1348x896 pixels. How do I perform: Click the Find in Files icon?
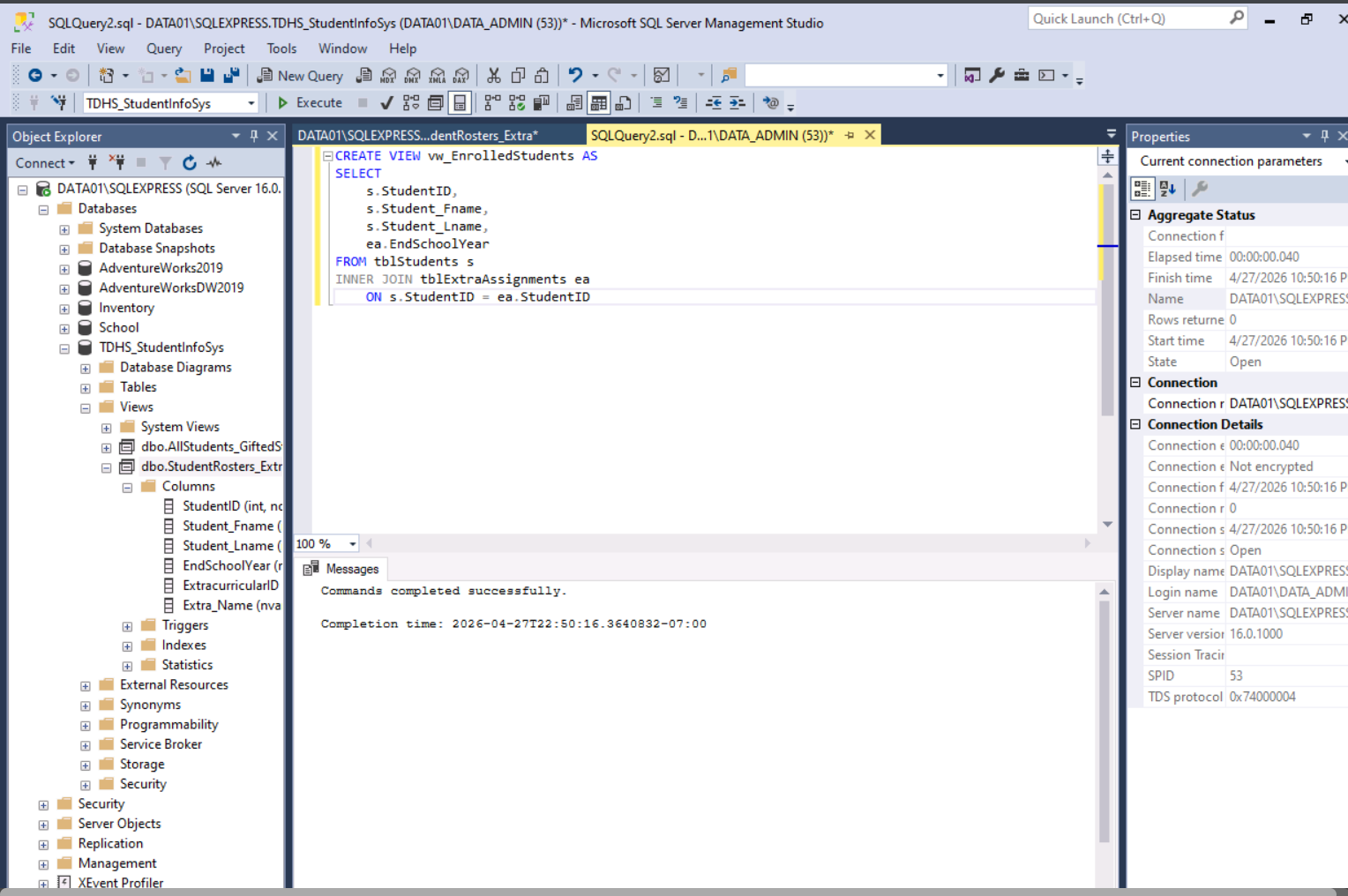729,76
